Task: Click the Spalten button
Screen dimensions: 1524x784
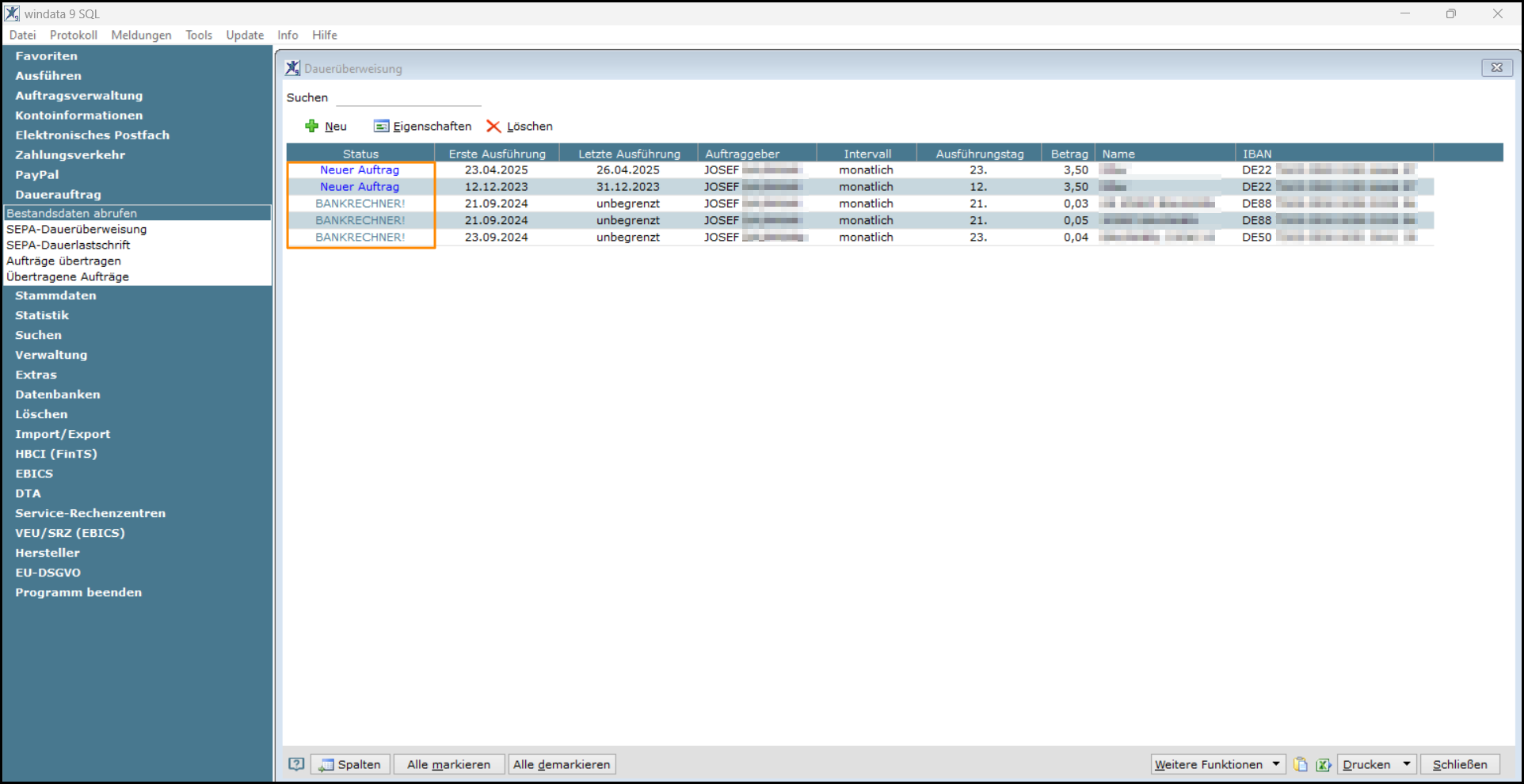Action: 350,764
